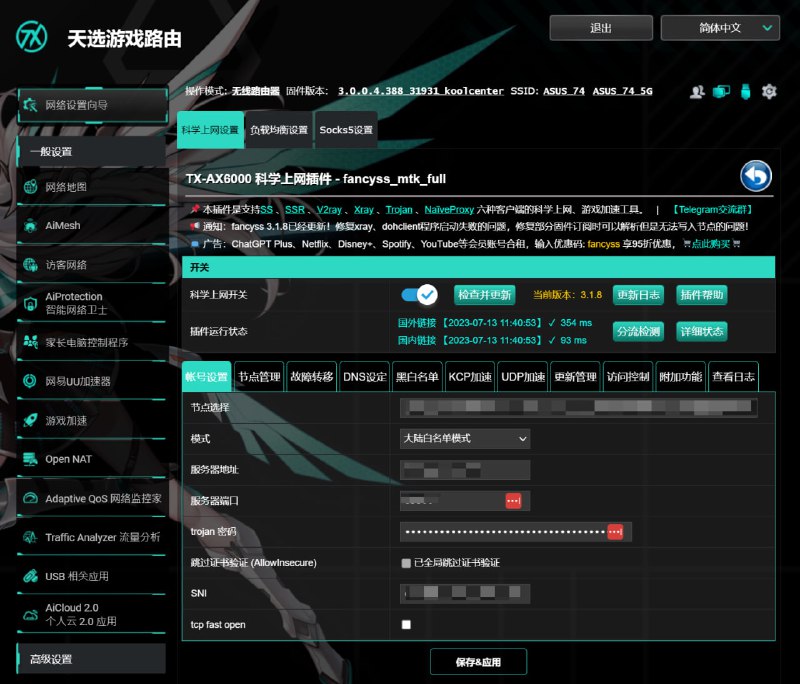Open the 更新日志 button

(x=638, y=295)
